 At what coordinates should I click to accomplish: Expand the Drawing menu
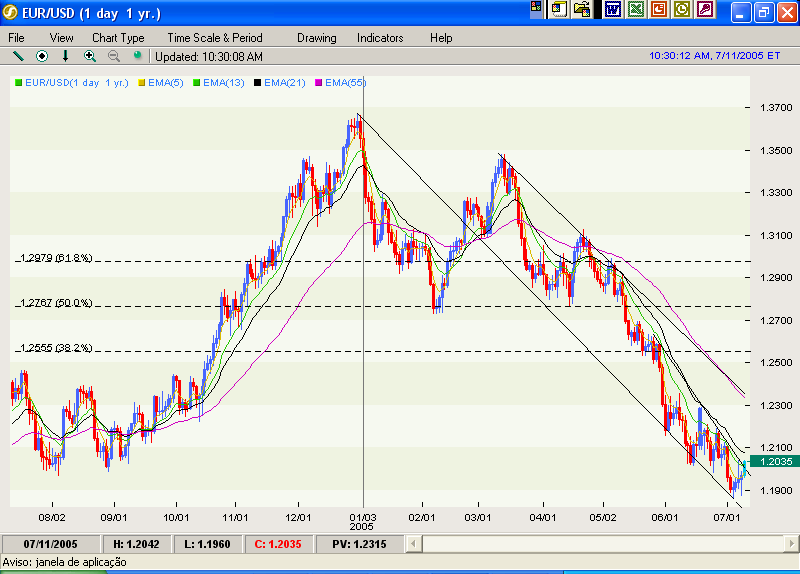(x=316, y=37)
